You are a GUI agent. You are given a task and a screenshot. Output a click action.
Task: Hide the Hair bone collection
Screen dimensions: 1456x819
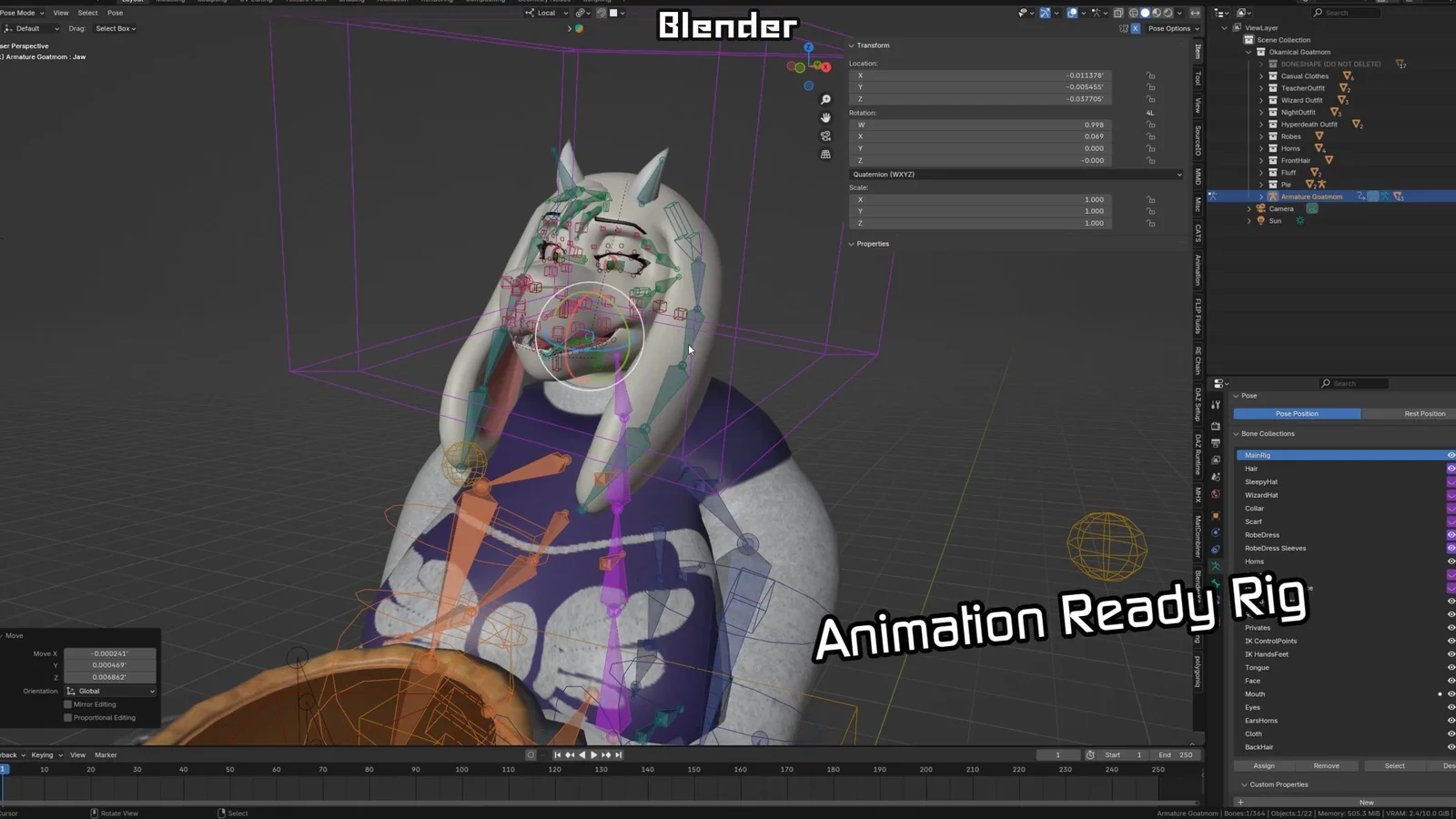pos(1451,469)
